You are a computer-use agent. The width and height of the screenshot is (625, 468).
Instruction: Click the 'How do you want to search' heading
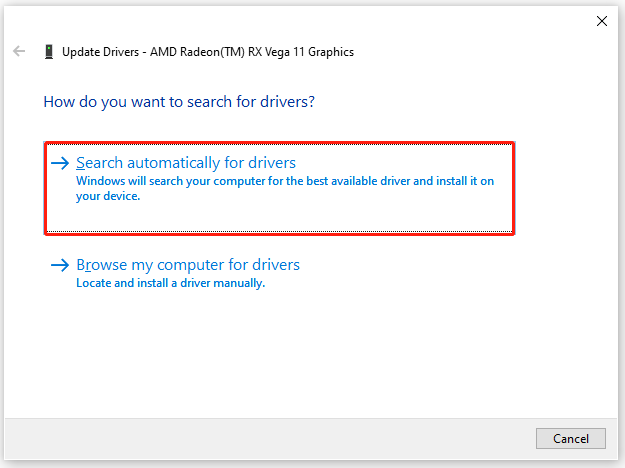(x=179, y=102)
